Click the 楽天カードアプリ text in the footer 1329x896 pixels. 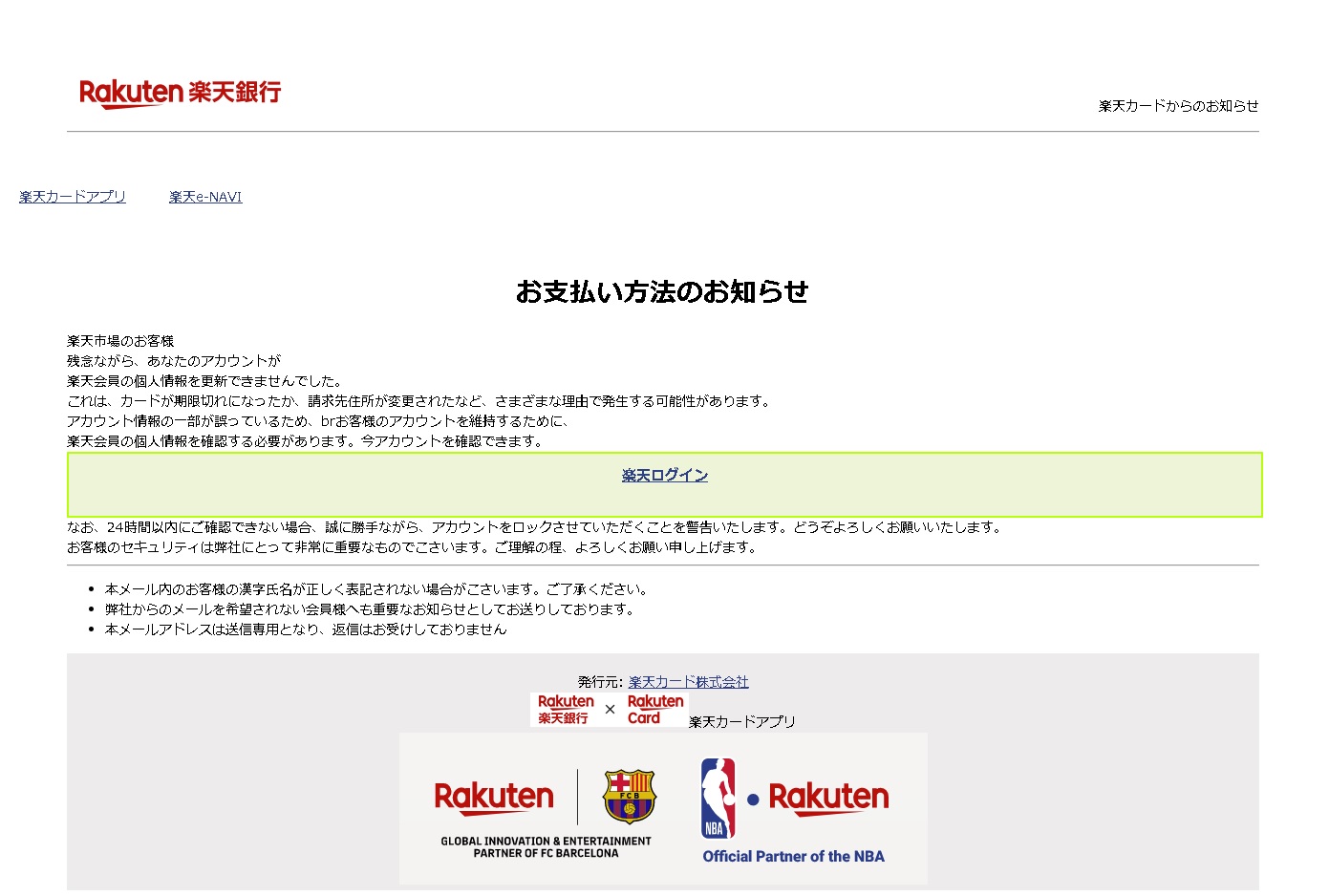point(742,722)
